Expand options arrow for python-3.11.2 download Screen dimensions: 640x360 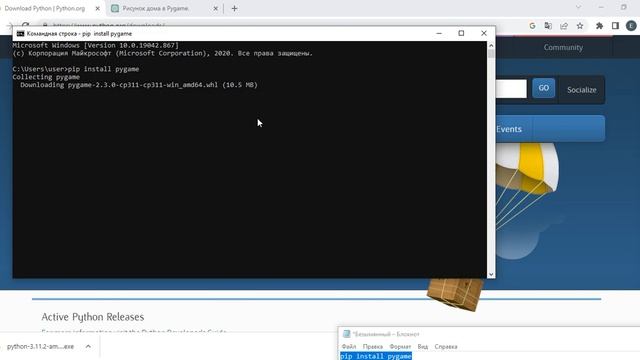click(x=88, y=346)
